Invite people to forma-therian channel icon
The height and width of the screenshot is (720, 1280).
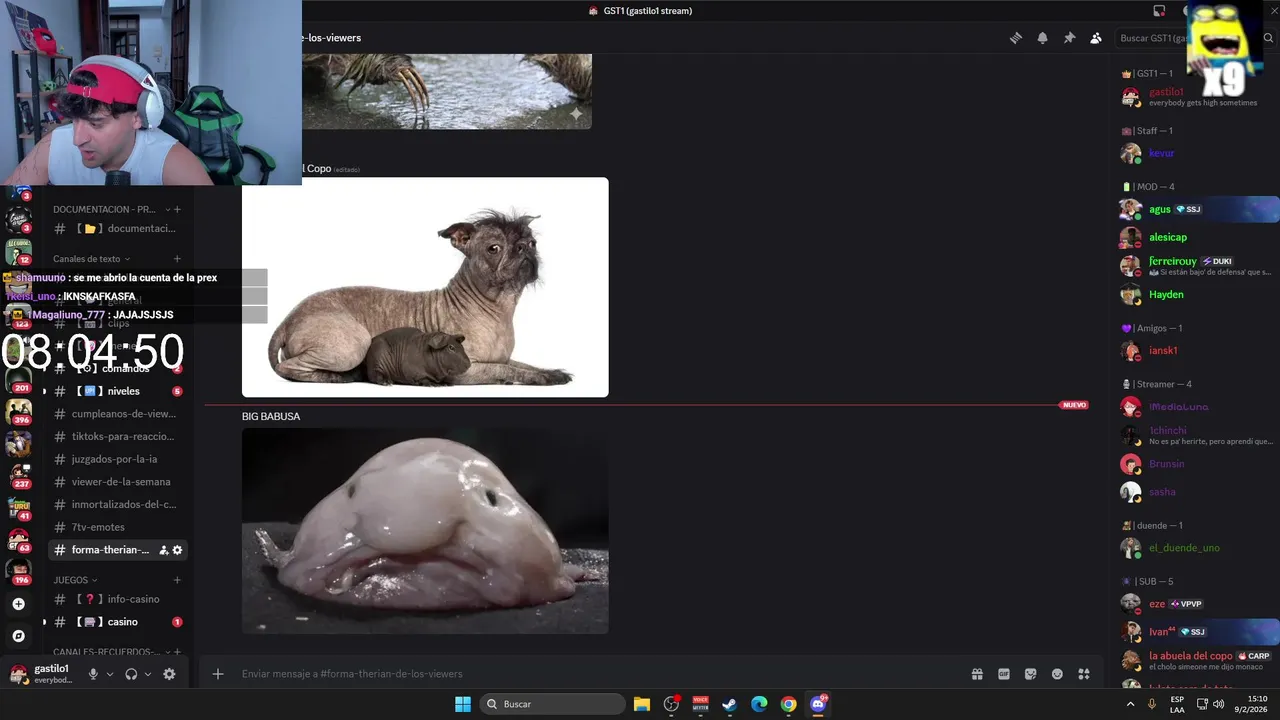[164, 550]
